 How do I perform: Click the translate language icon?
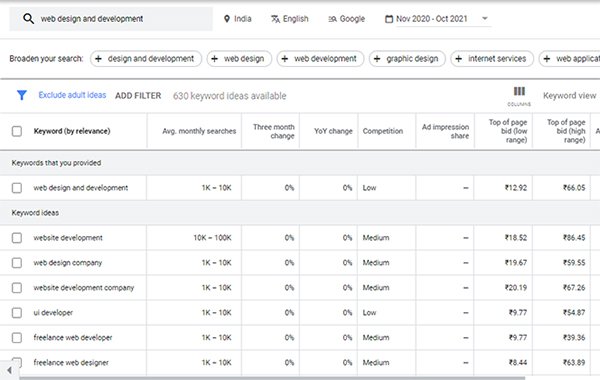point(275,19)
